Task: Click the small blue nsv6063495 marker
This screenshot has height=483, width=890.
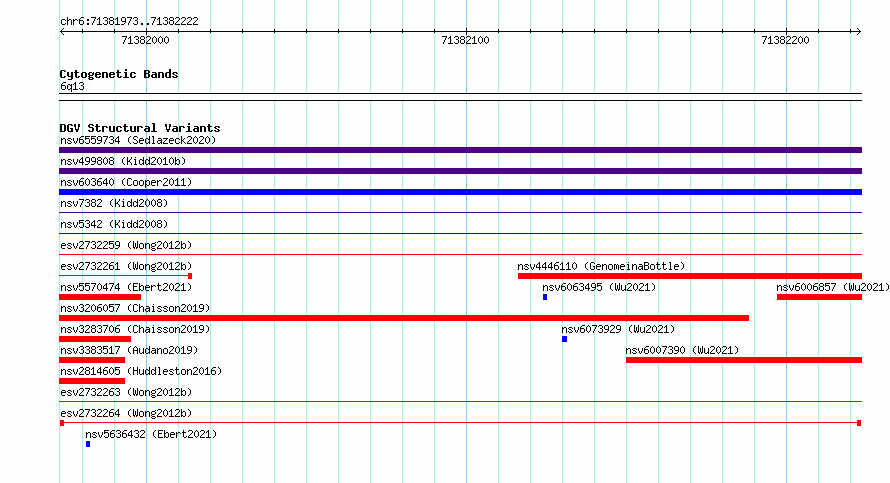Action: [545, 297]
